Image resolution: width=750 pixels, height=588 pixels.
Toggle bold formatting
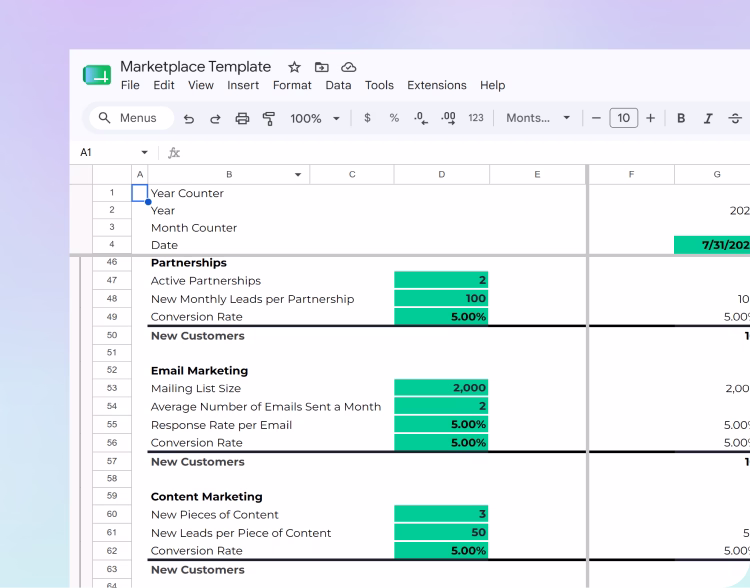[x=681, y=118]
